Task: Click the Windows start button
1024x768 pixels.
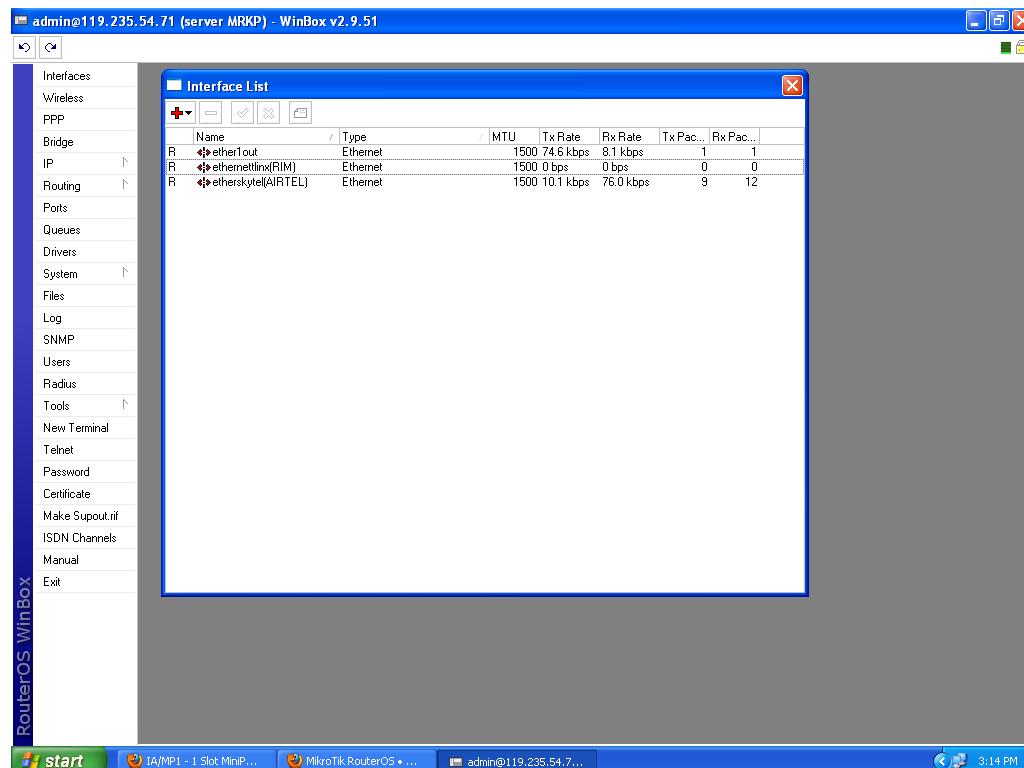Action: (59, 760)
